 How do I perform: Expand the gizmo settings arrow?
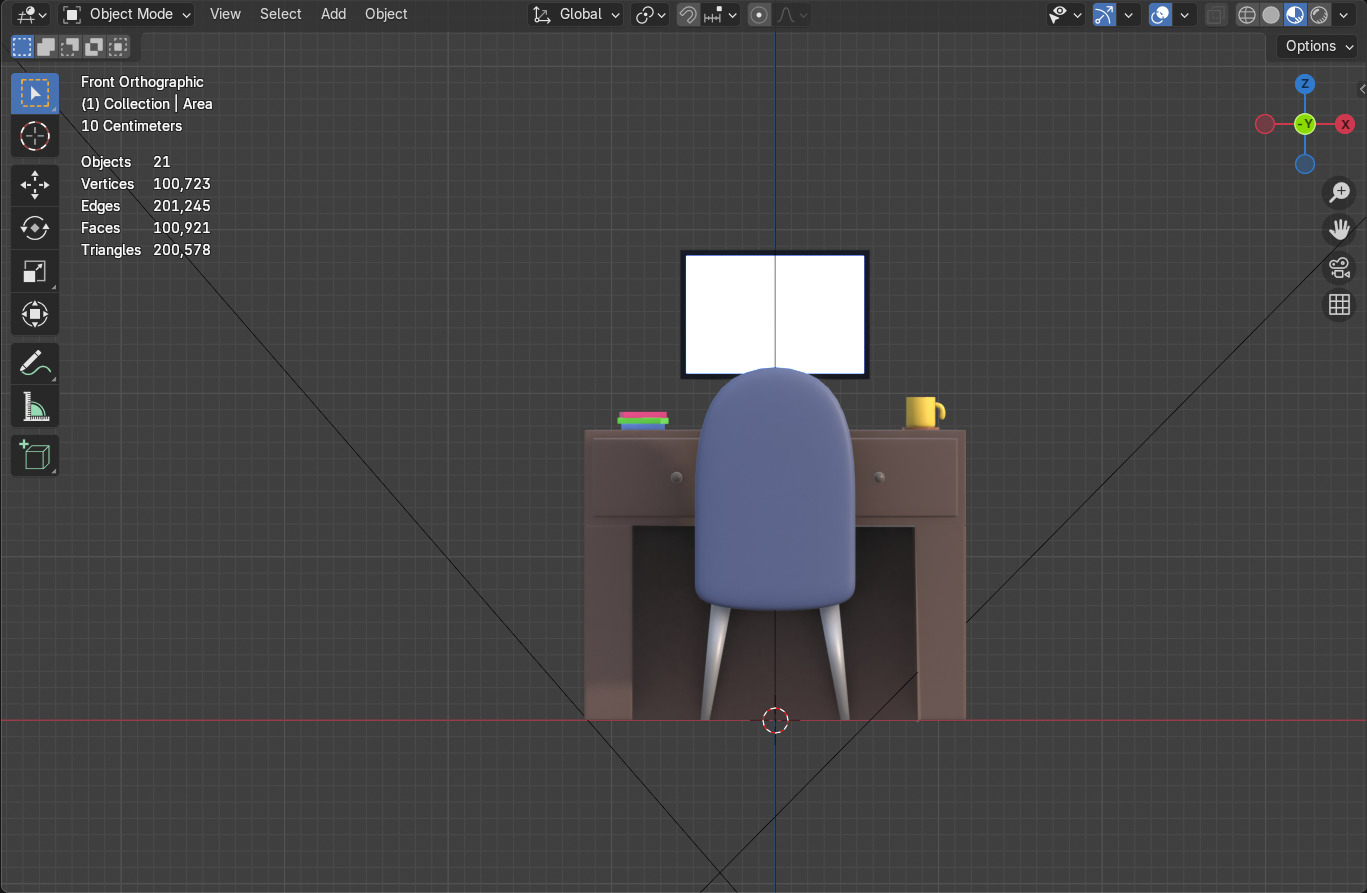[x=1129, y=15]
